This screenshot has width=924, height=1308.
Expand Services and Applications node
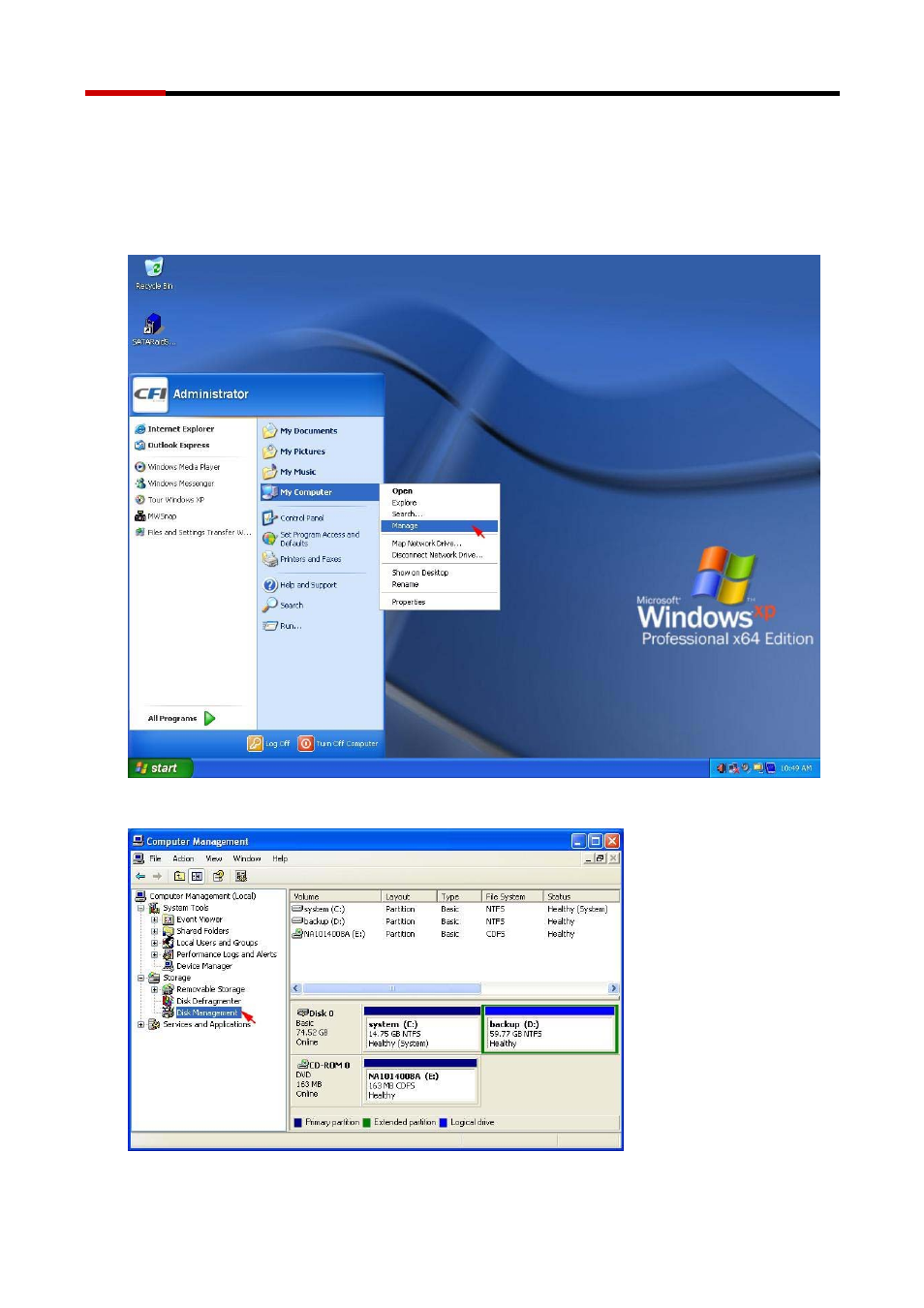click(140, 1024)
